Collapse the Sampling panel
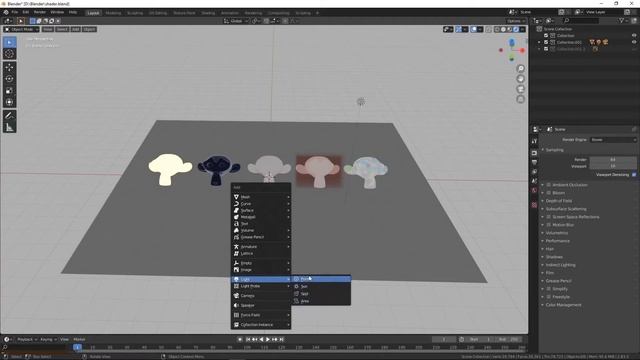 554,150
